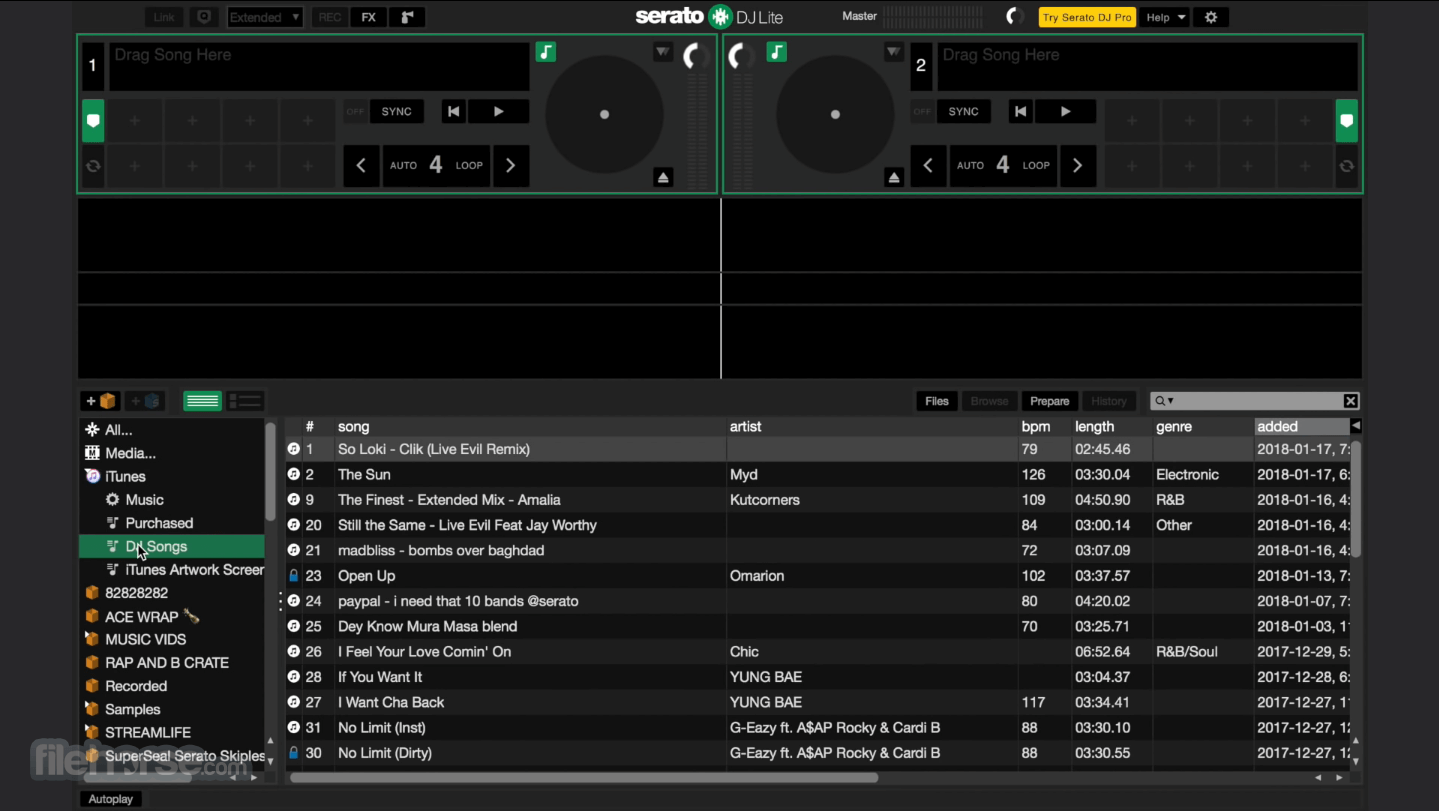Turn on deck 1 sync OFF button
Screen dimensions: 1439x811
tap(355, 111)
